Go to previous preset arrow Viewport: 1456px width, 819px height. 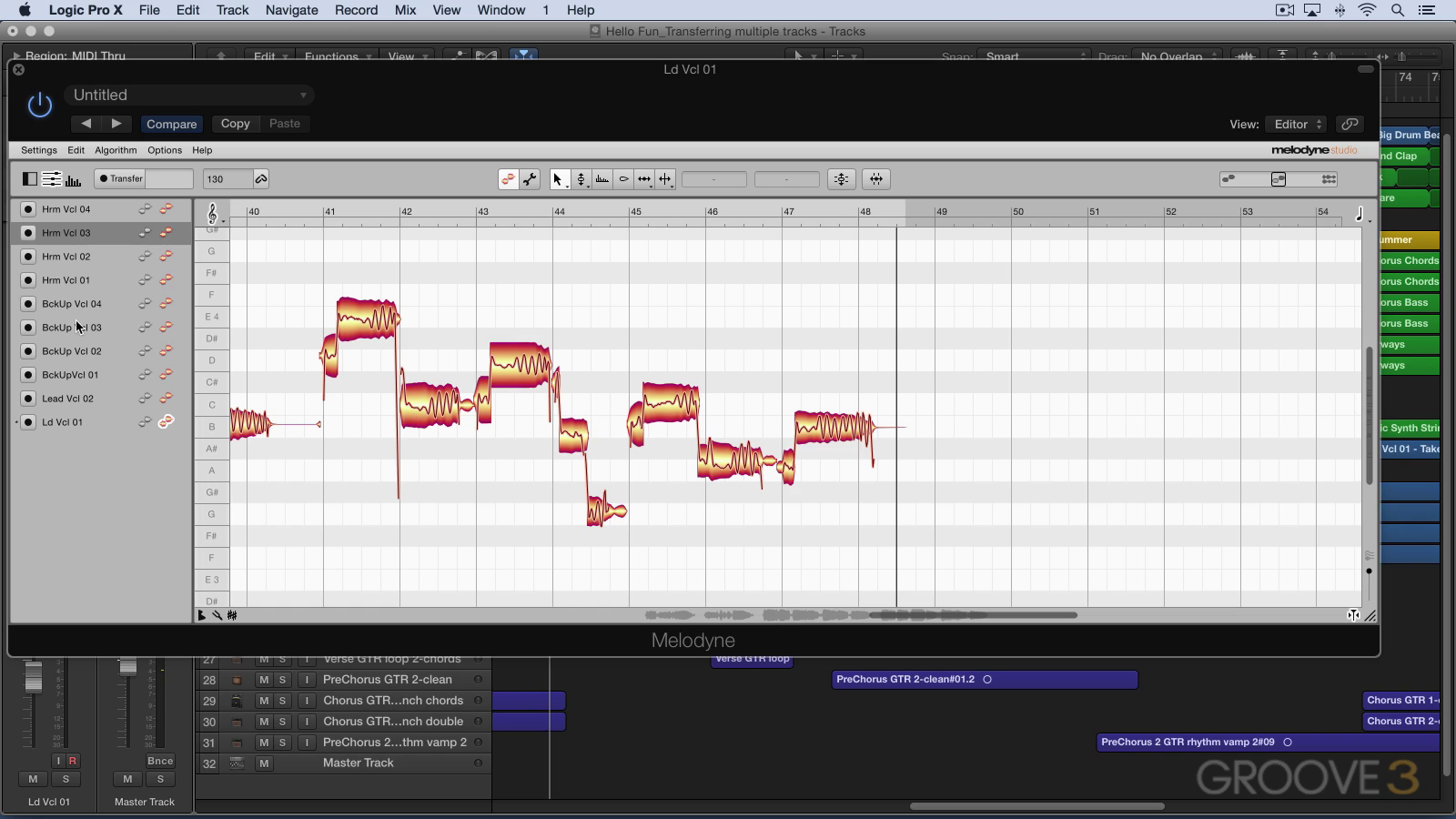click(86, 124)
